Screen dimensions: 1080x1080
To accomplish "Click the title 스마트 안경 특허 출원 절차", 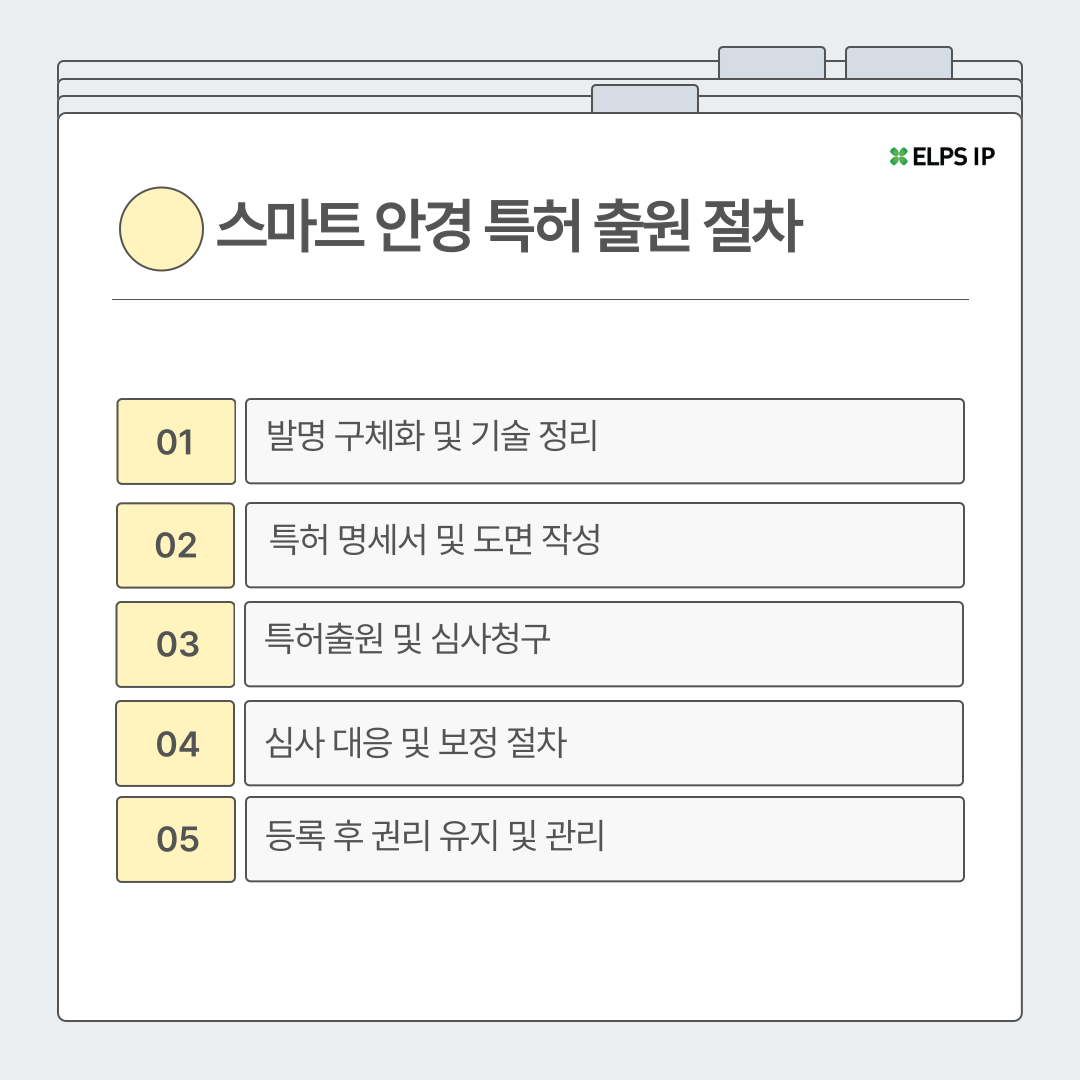I will [x=508, y=230].
